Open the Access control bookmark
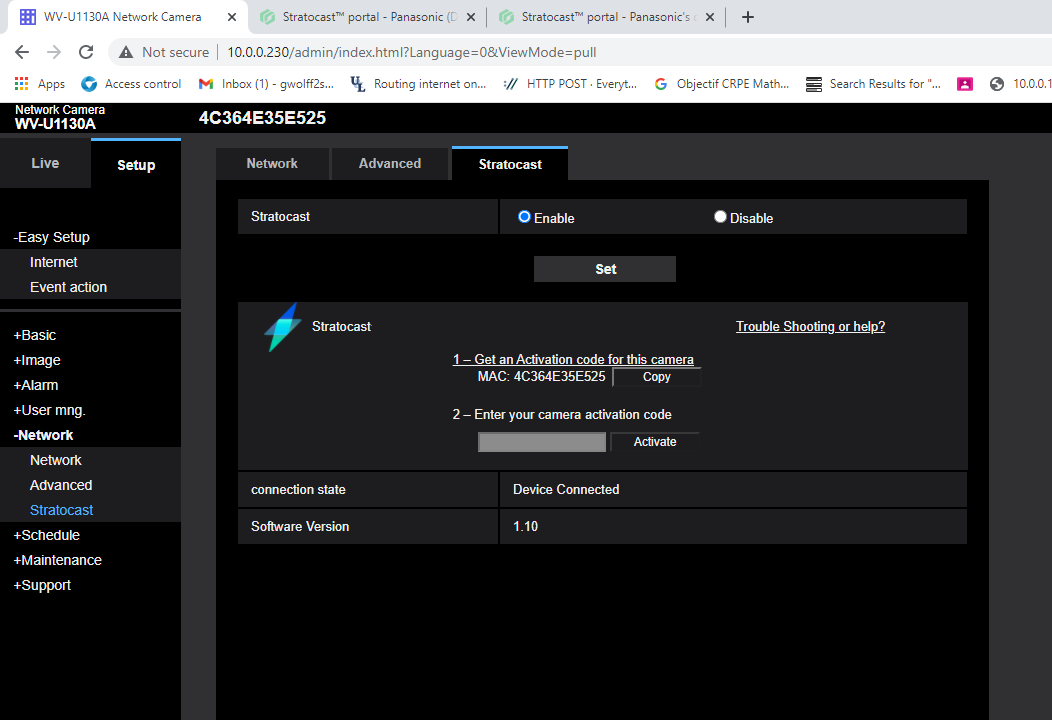Screen dimensions: 1052x720 pyautogui.click(x=131, y=84)
